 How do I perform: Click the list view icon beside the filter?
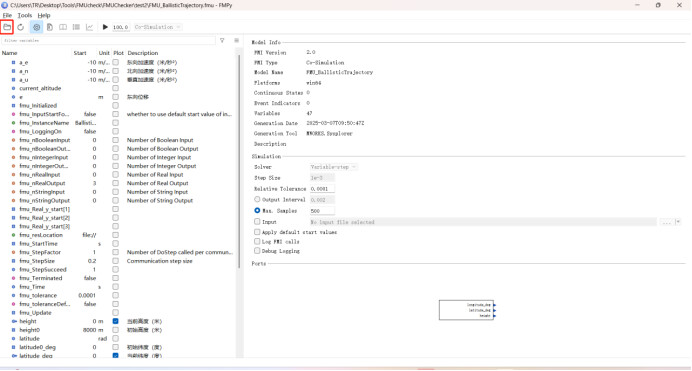click(237, 41)
